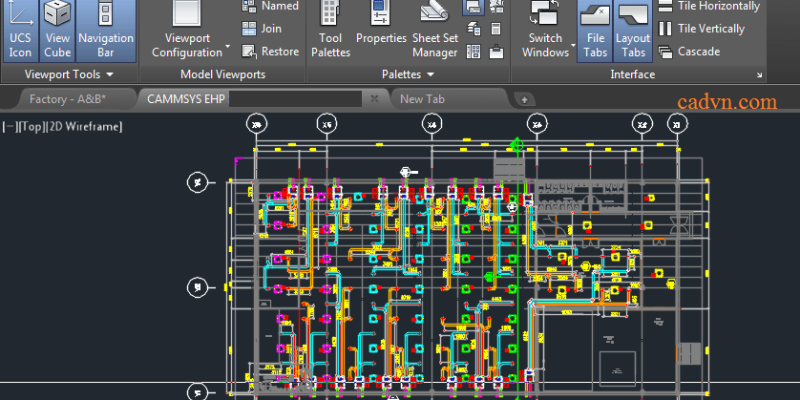This screenshot has width=800, height=400.
Task: Cascade the open windows
Action: tap(689, 52)
